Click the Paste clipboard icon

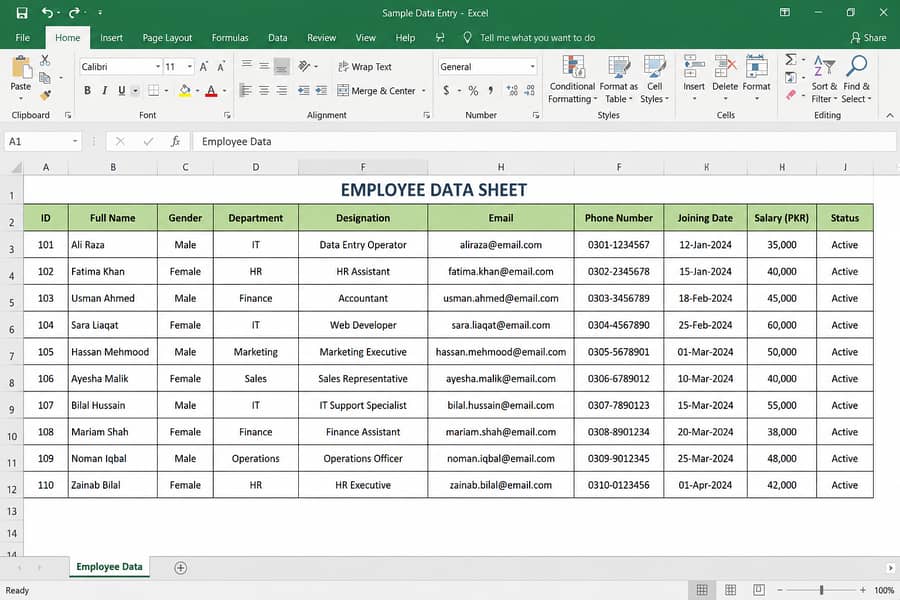tap(21, 67)
